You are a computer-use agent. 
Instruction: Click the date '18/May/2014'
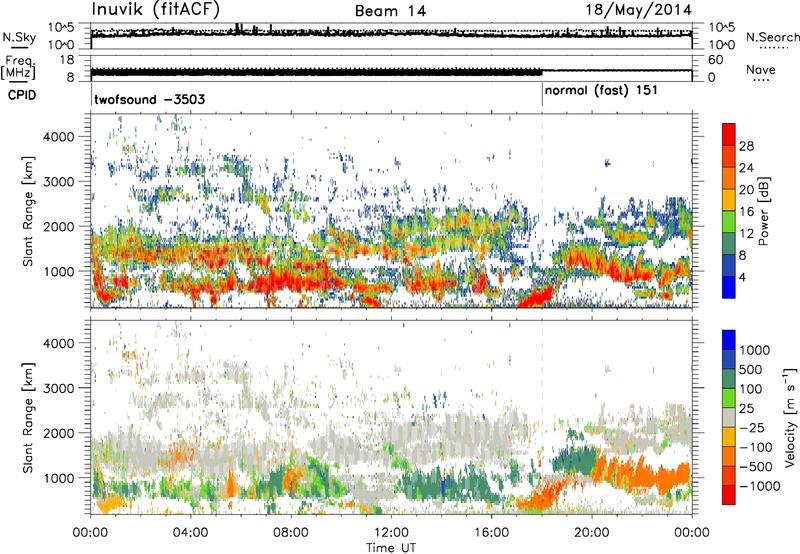638,10
